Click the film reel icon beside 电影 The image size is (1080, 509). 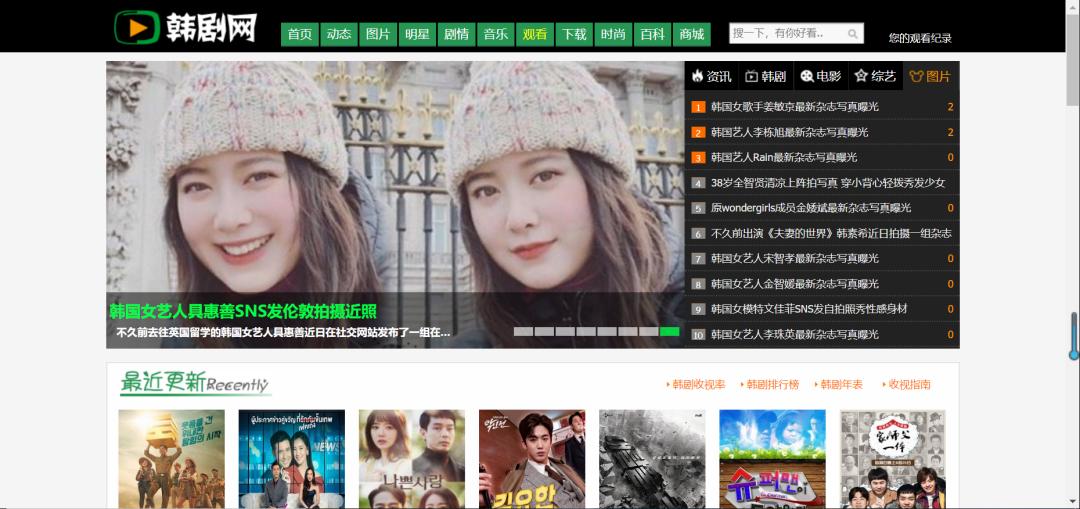807,76
